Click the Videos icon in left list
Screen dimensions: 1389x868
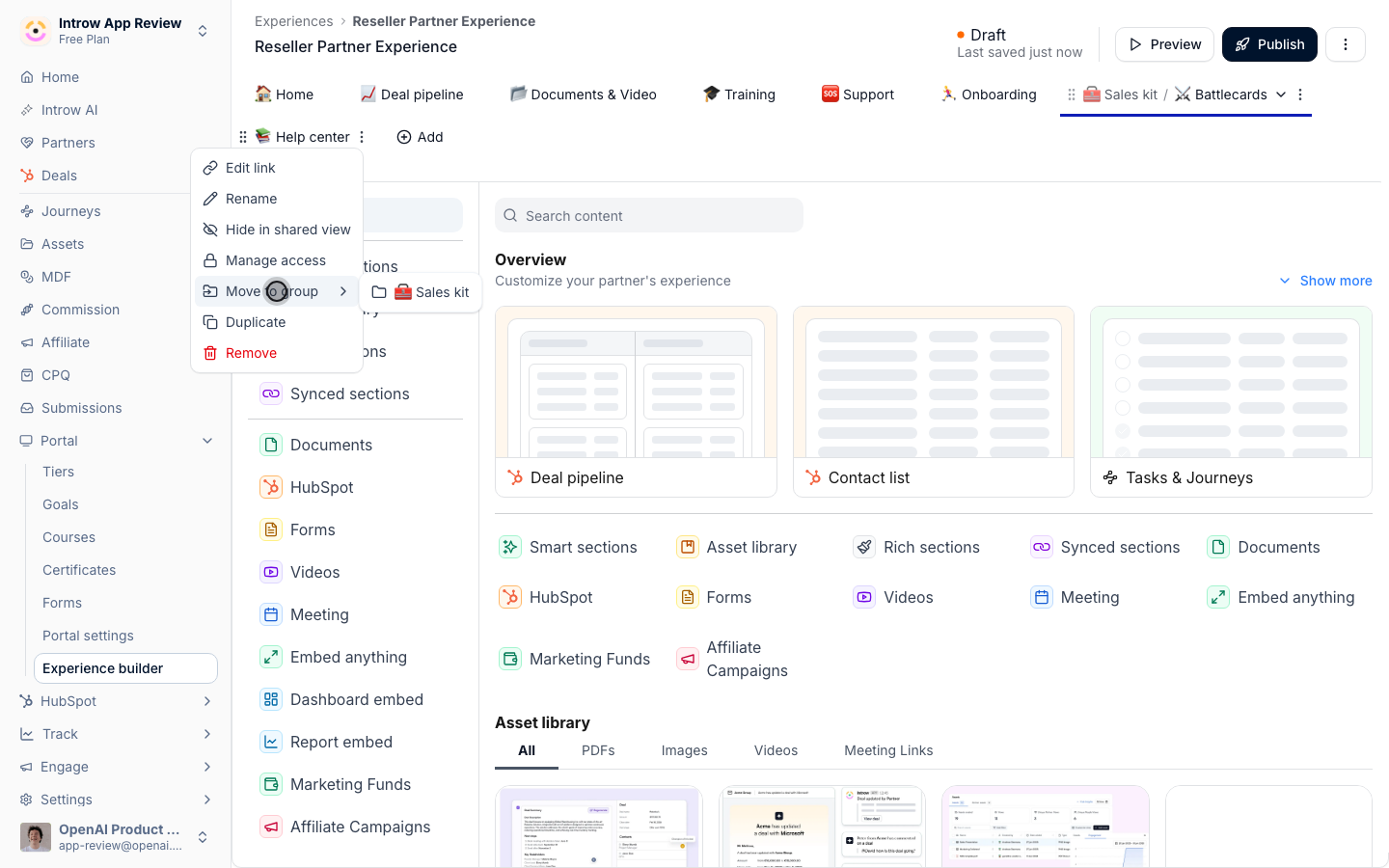click(x=271, y=572)
